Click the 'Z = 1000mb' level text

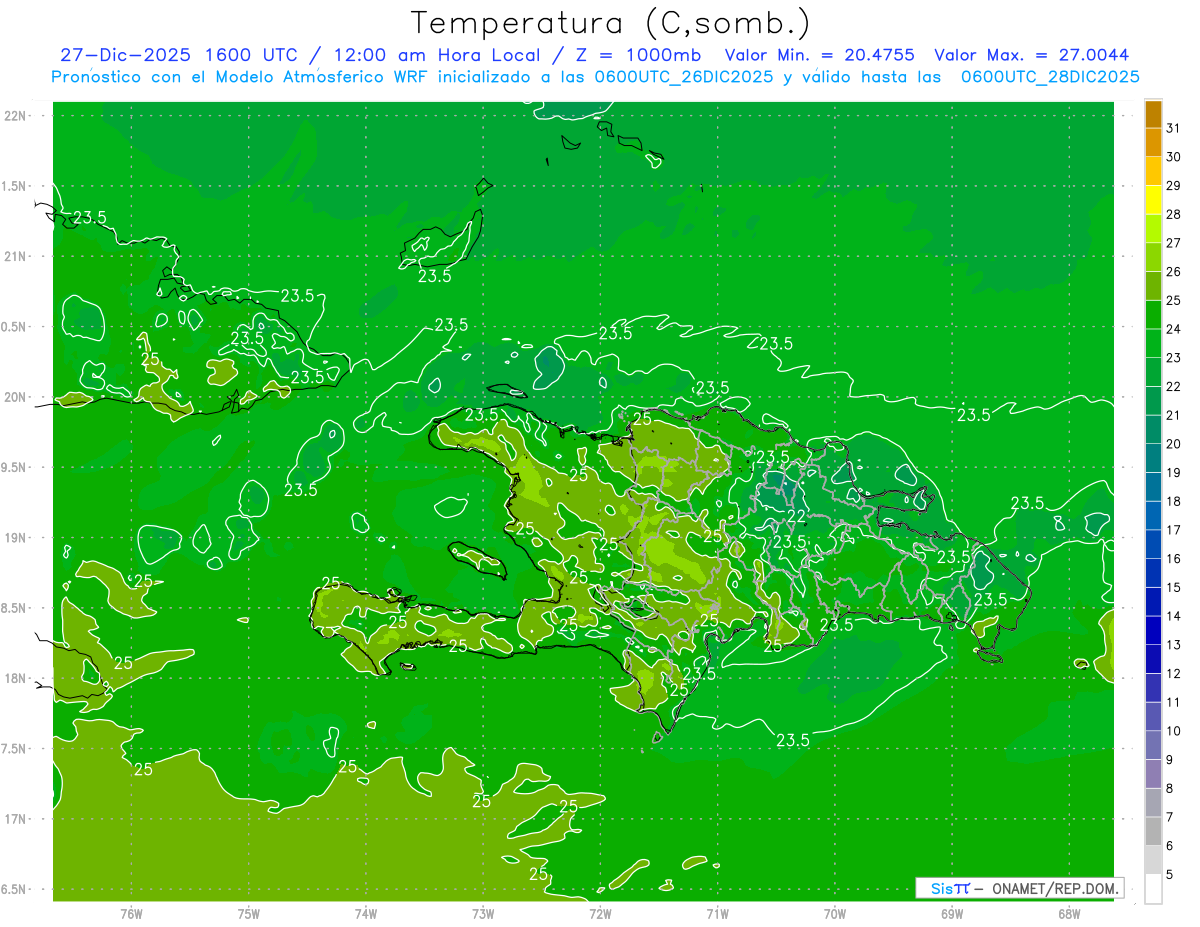coord(638,55)
